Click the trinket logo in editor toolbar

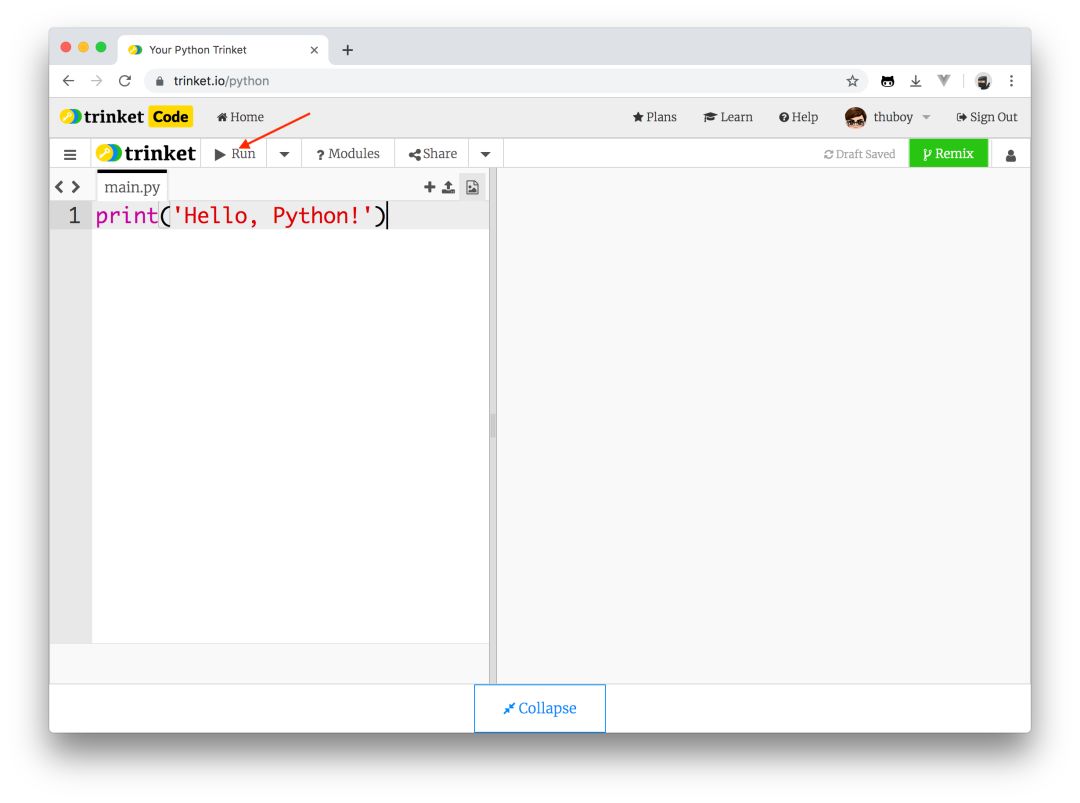[145, 153]
